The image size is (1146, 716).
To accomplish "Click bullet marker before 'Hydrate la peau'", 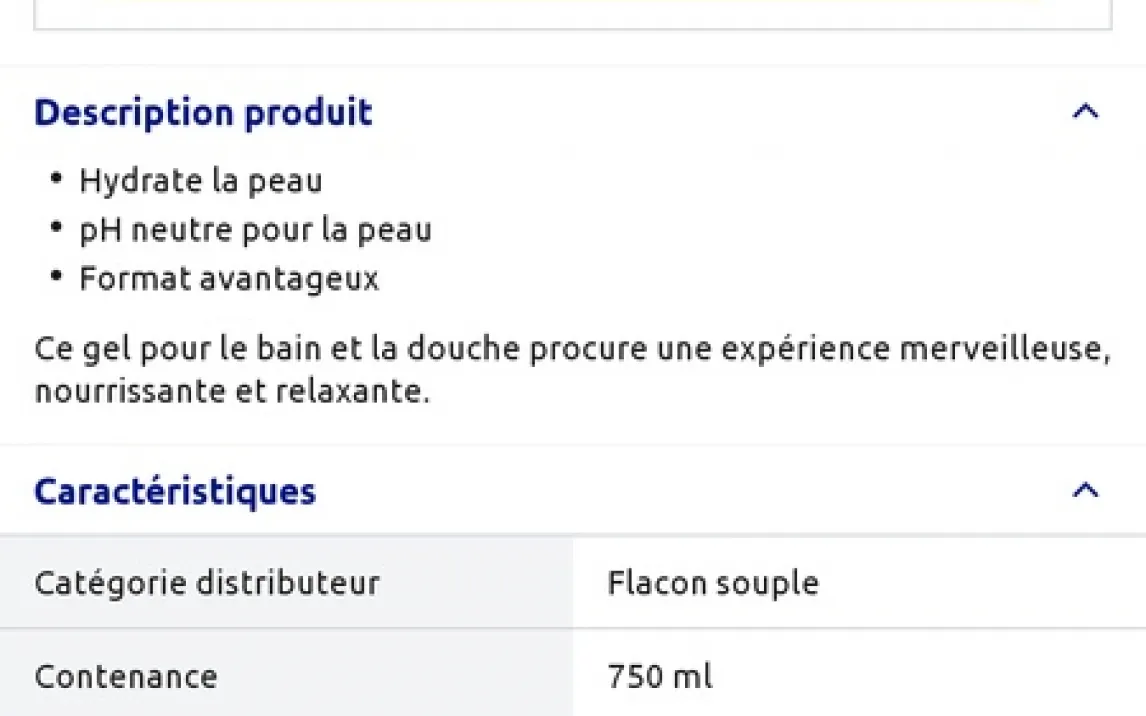I will pyautogui.click(x=56, y=178).
